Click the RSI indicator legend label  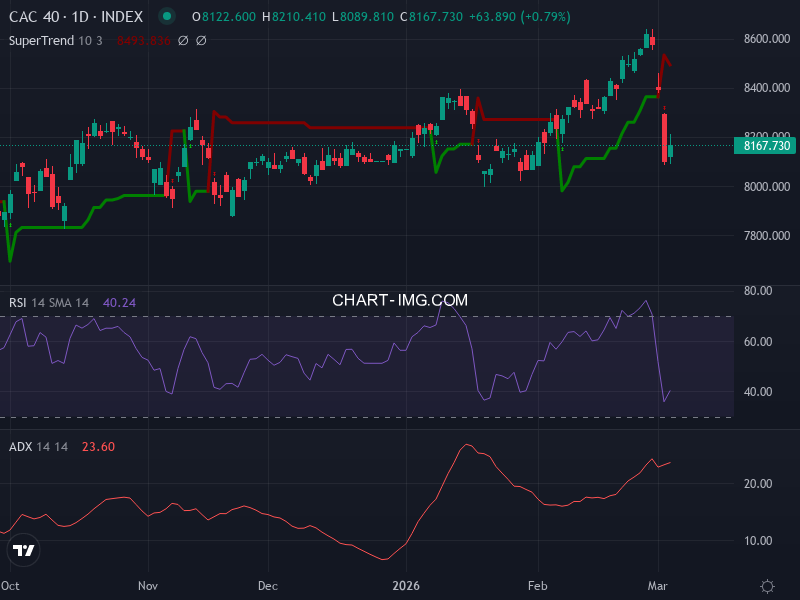point(18,302)
